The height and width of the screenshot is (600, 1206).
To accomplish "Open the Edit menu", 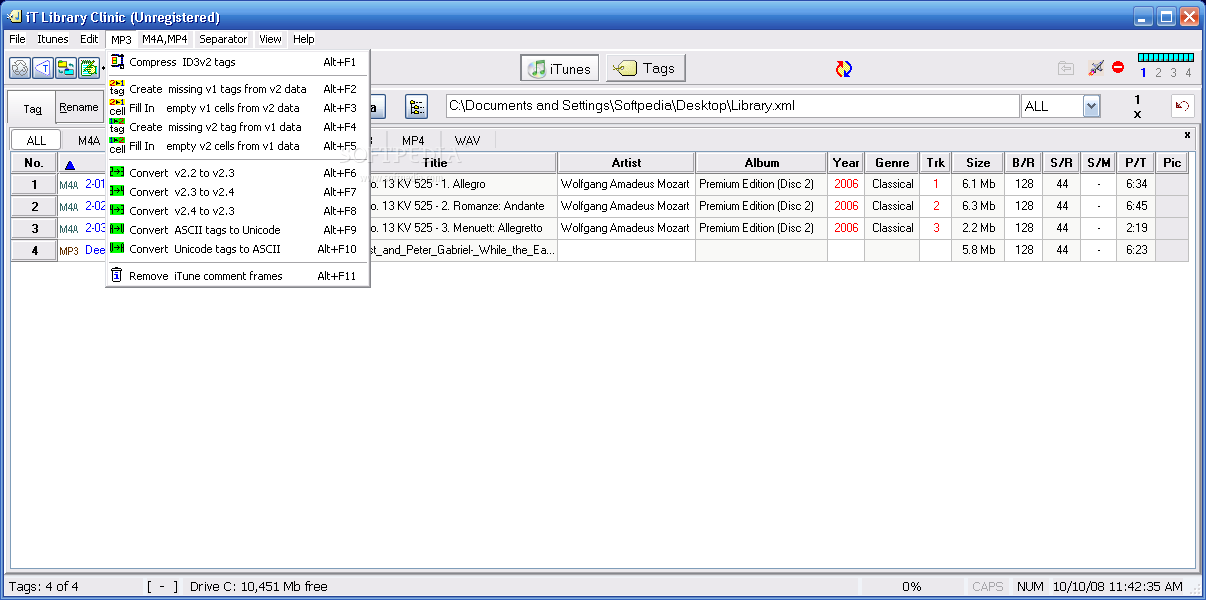I will [89, 40].
